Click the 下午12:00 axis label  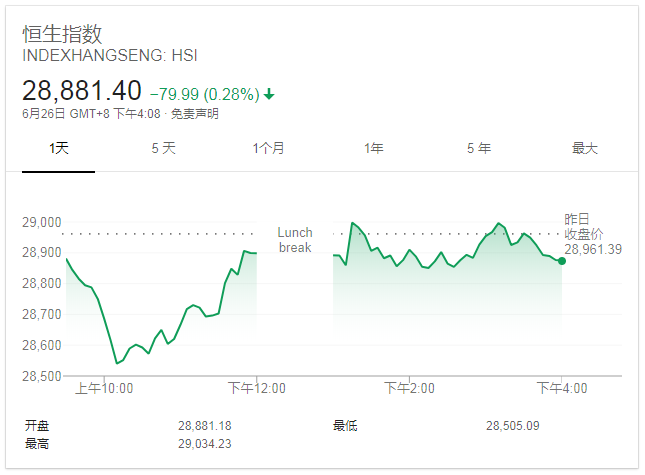click(257, 388)
